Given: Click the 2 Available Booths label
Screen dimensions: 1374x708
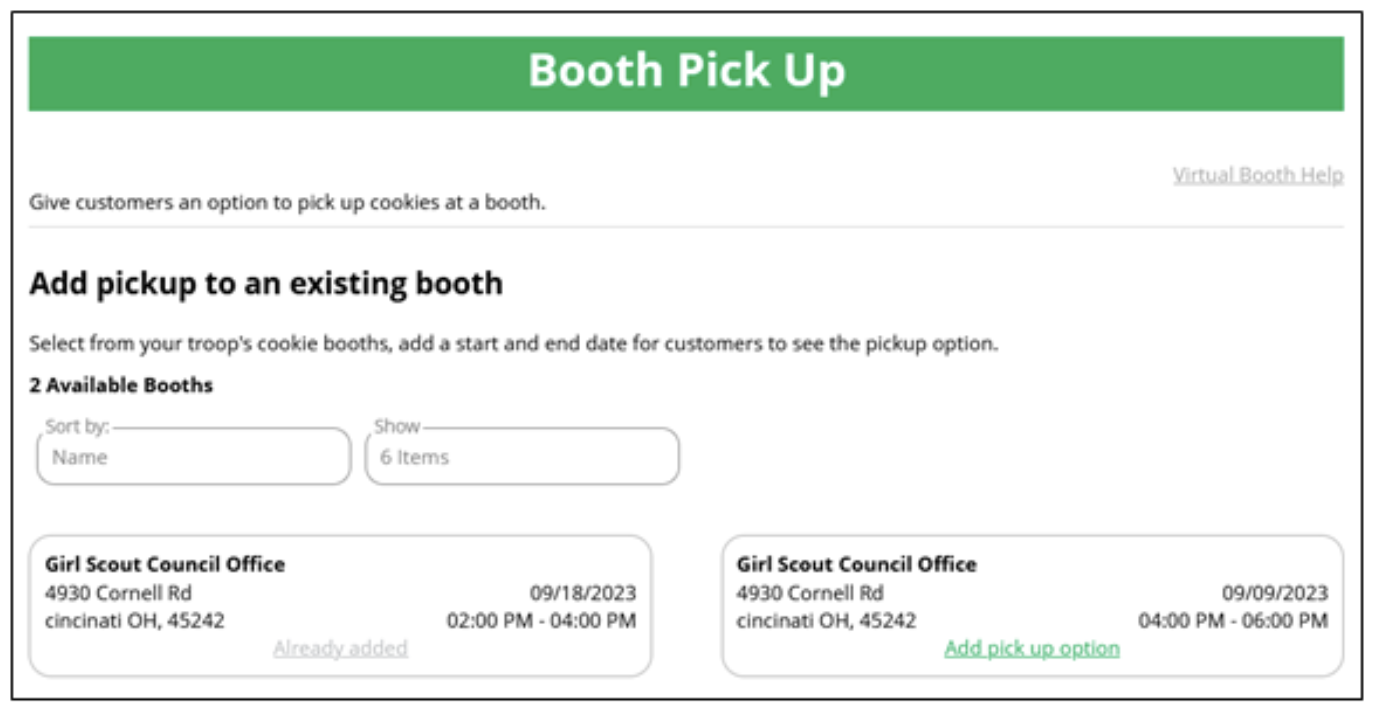Looking at the screenshot, I should pyautogui.click(x=121, y=385).
